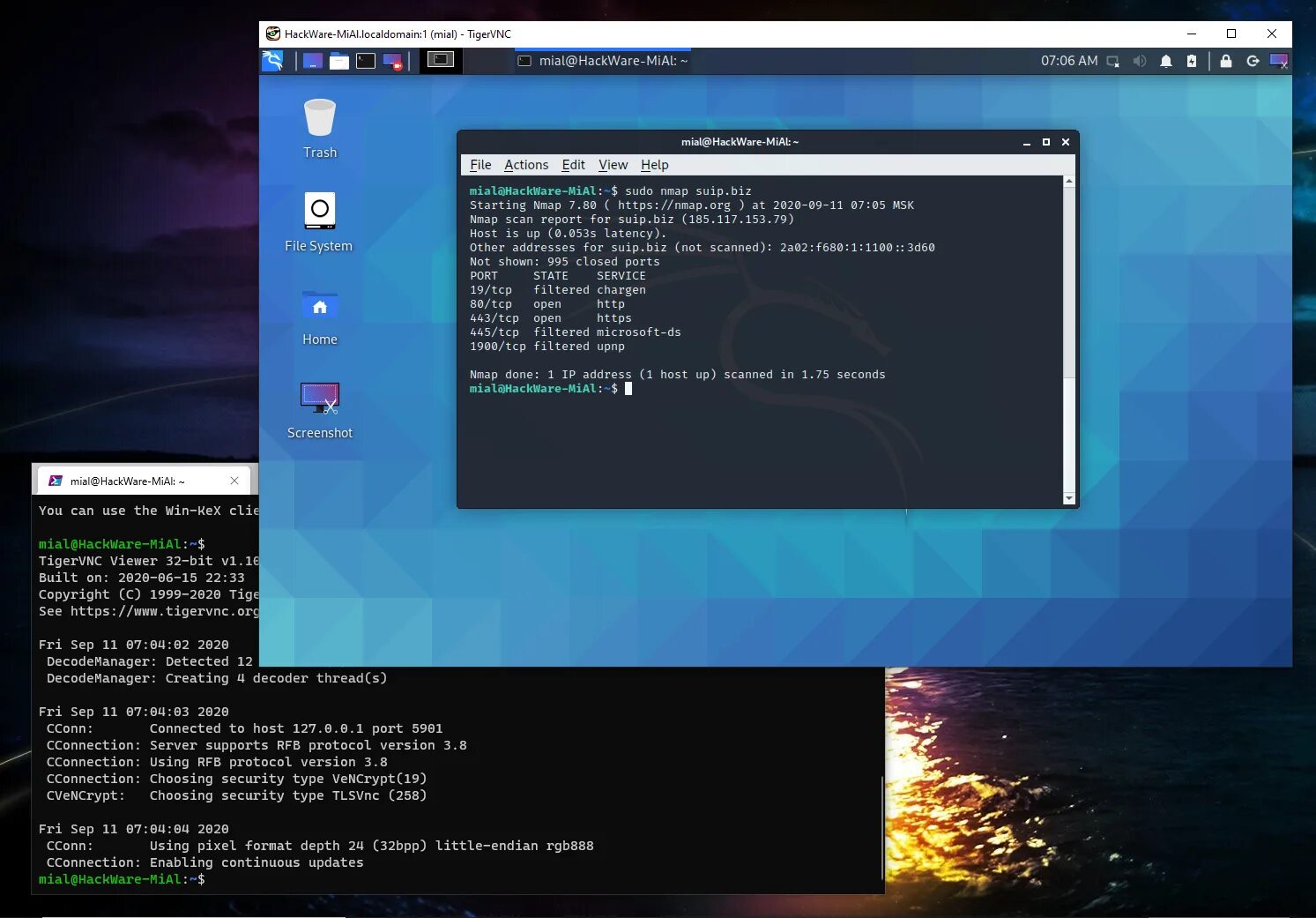The height and width of the screenshot is (918, 1316).
Task: Click the log out icon in the tray
Action: (1253, 61)
